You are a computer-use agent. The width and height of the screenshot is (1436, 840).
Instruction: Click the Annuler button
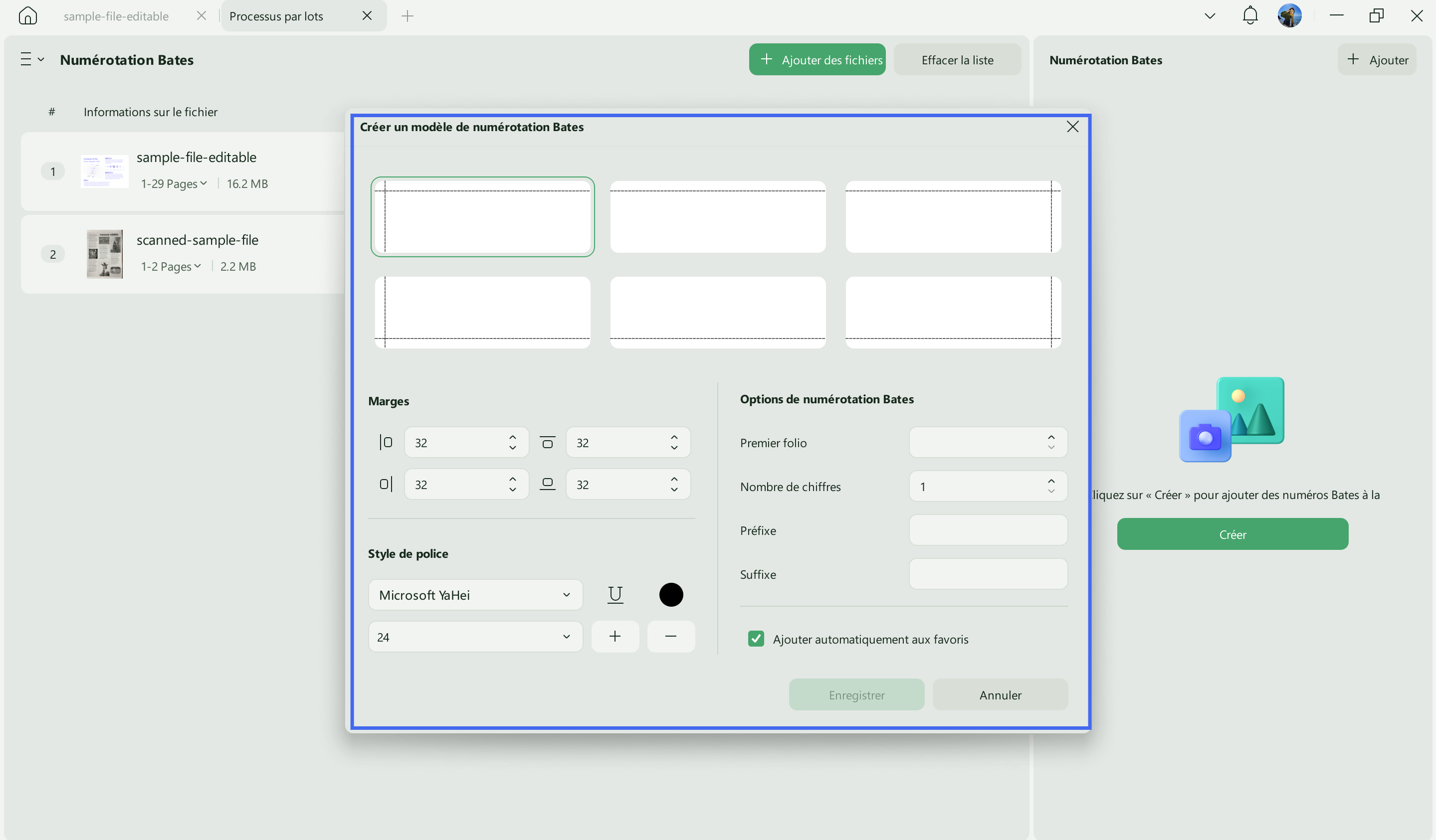coord(1000,694)
